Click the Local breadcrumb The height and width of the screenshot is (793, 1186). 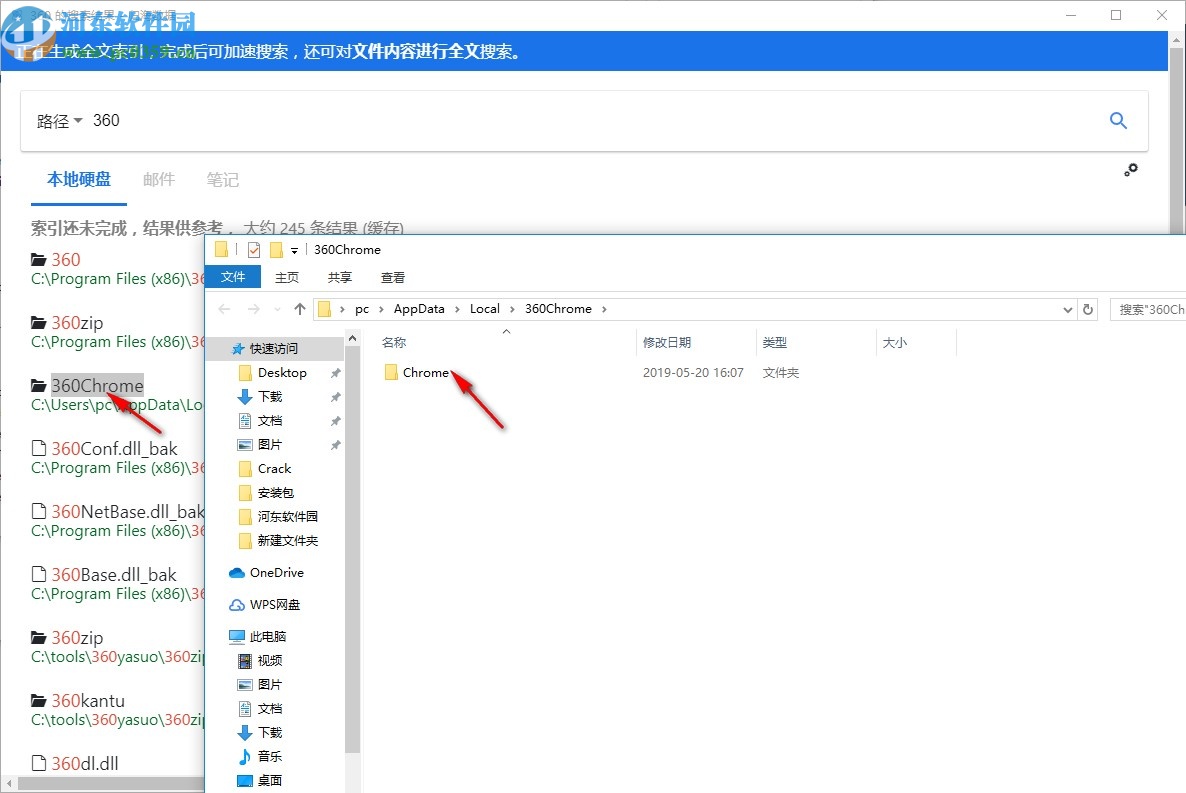click(485, 309)
